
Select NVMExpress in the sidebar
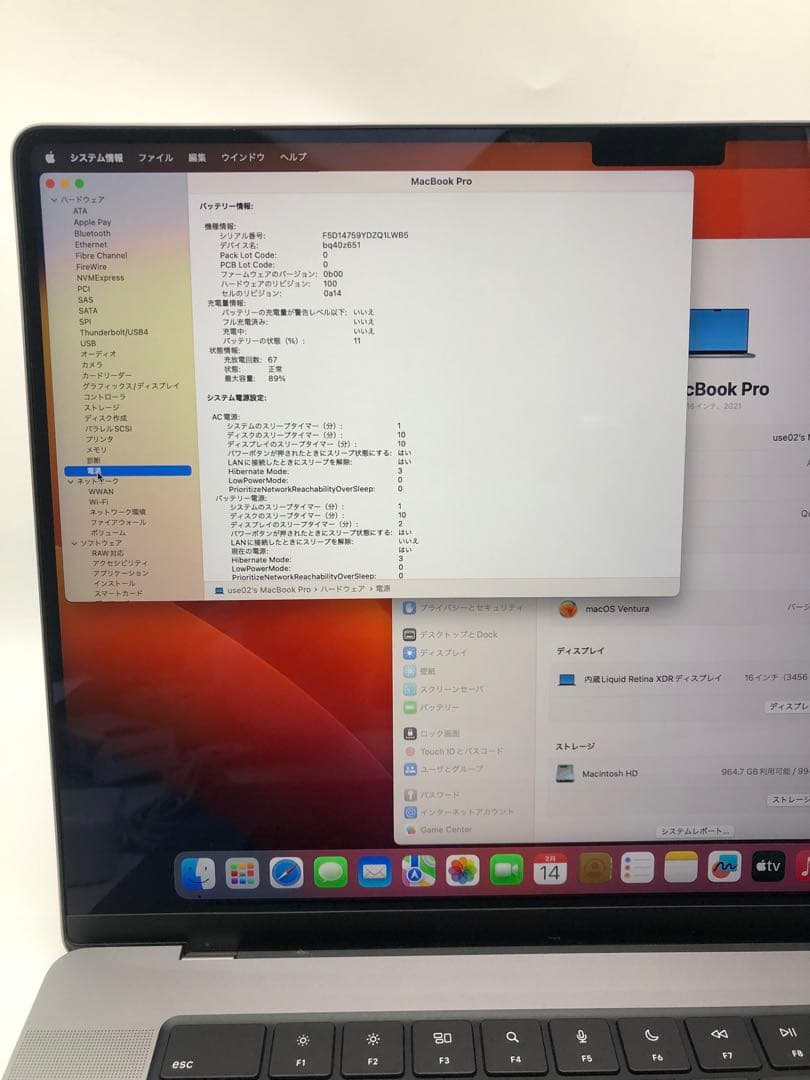point(101,278)
